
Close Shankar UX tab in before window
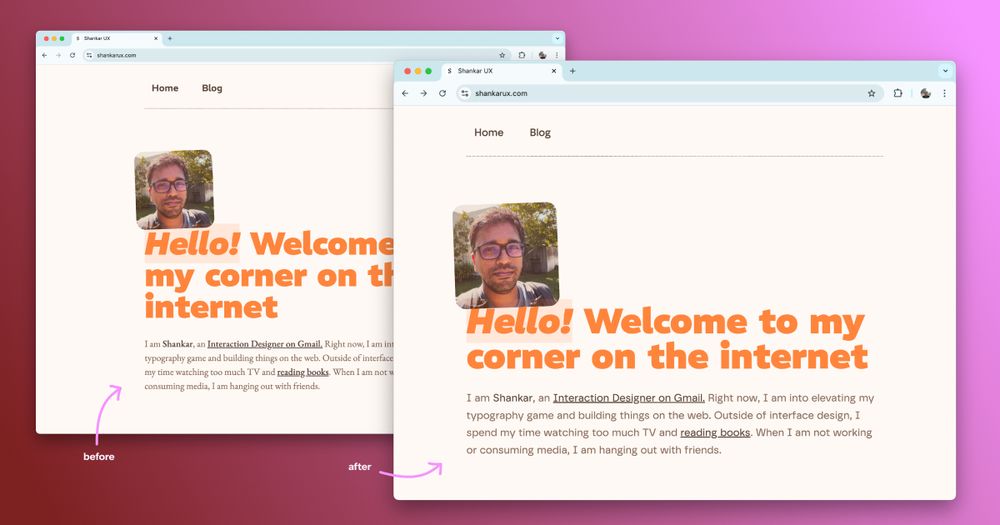156,39
